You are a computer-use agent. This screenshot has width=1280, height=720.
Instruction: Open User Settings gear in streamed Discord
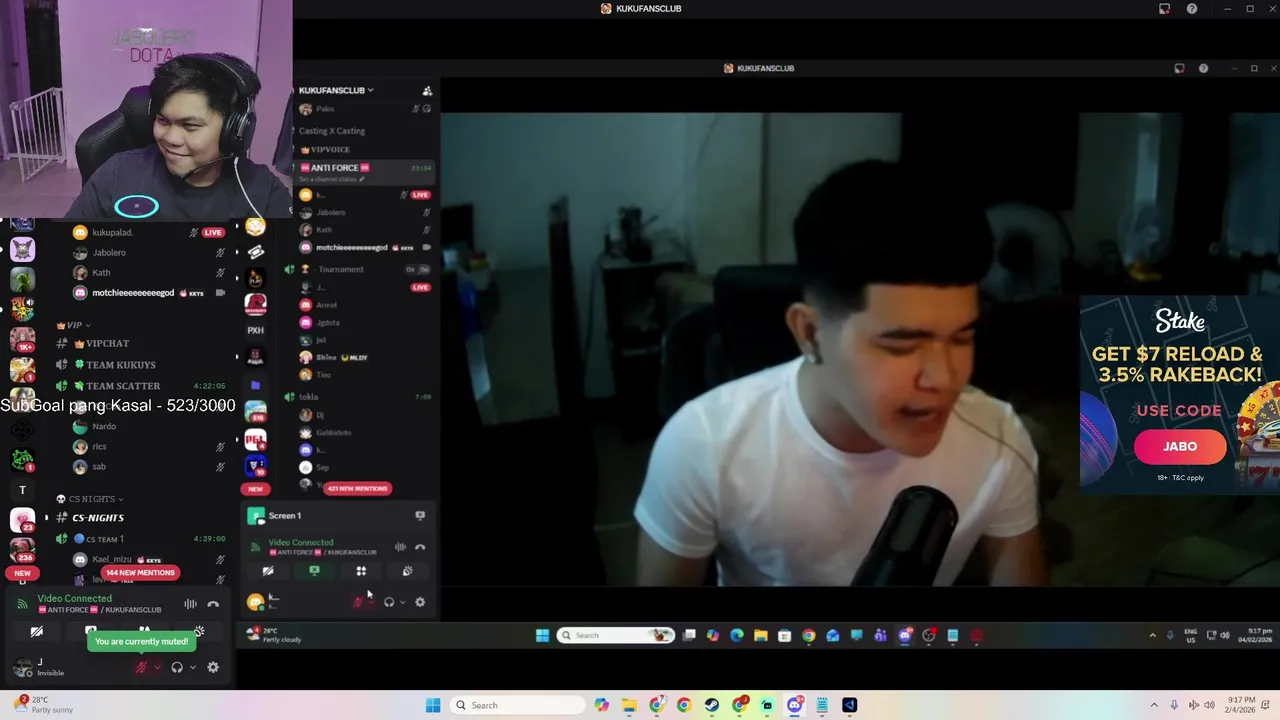click(420, 602)
